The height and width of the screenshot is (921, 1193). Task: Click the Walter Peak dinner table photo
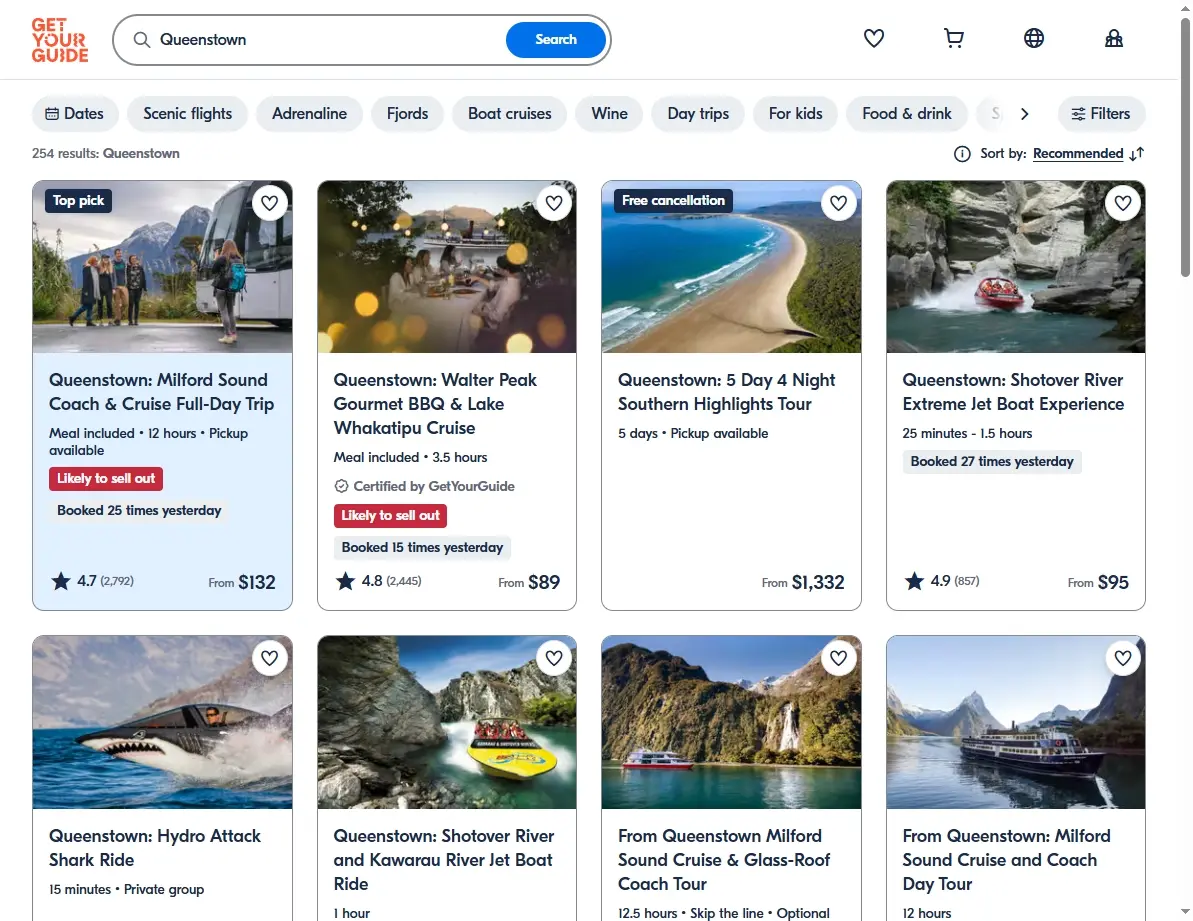click(x=447, y=267)
